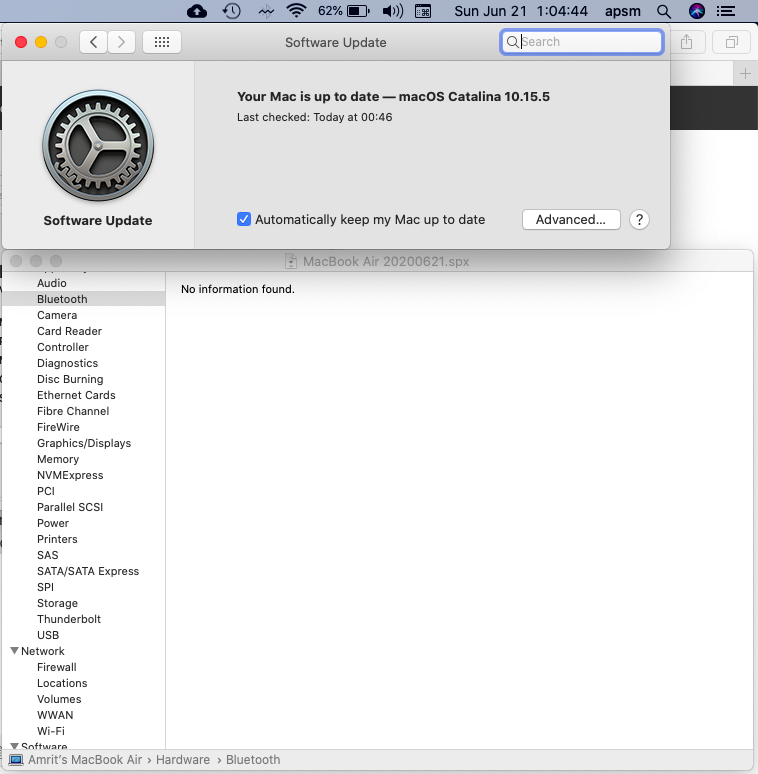Click the Last checked: Today at 00:46 text
Viewport: 758px width, 774px height.
[314, 117]
